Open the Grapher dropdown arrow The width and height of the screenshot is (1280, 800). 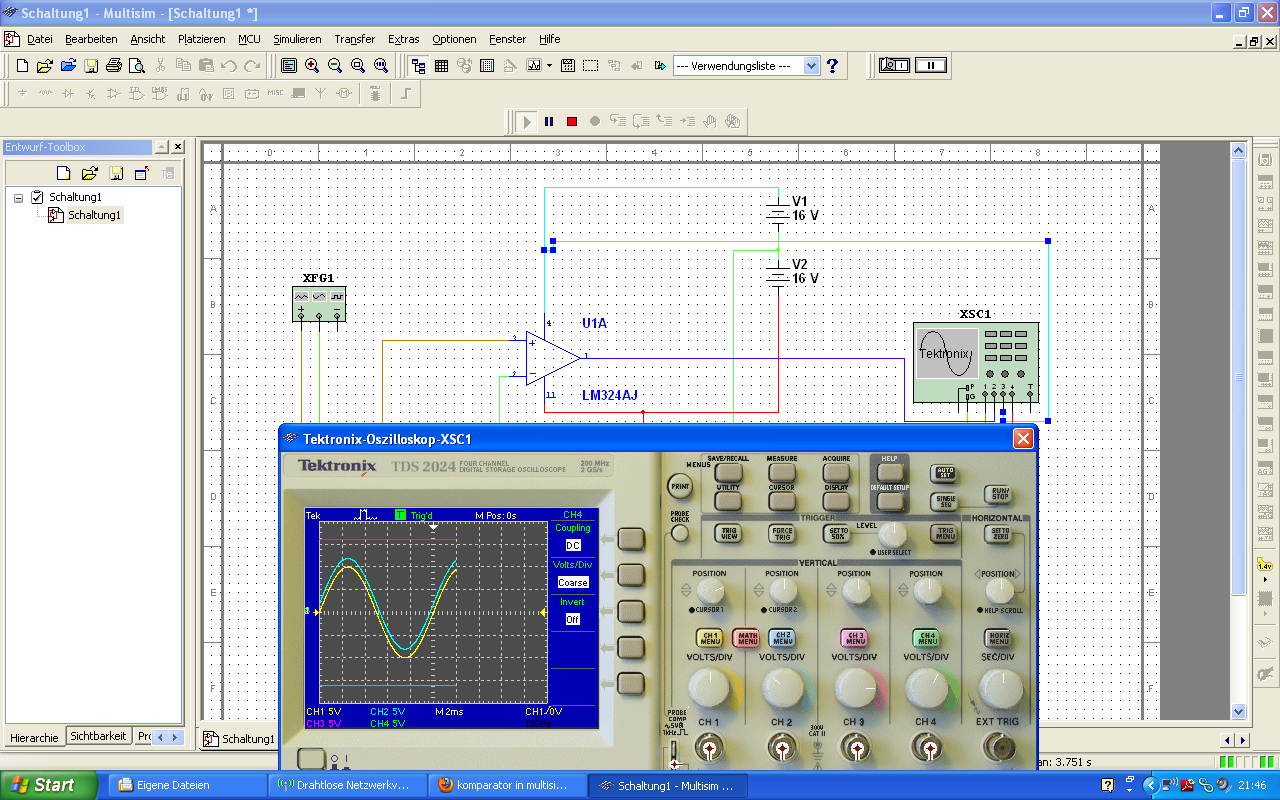click(x=547, y=66)
